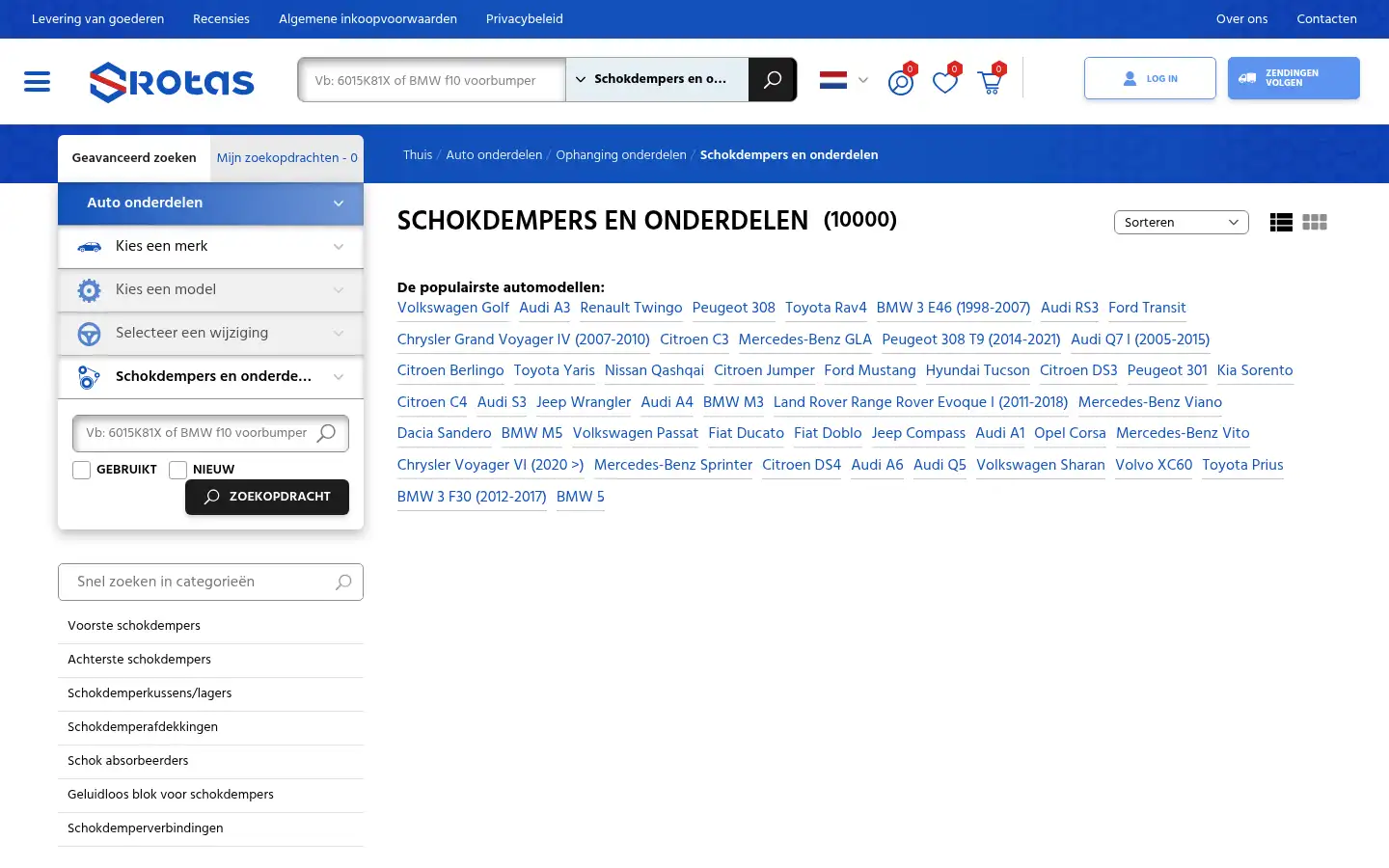1389x868 pixels.
Task: Open the Citroen Berlingo model link
Action: [x=450, y=371]
